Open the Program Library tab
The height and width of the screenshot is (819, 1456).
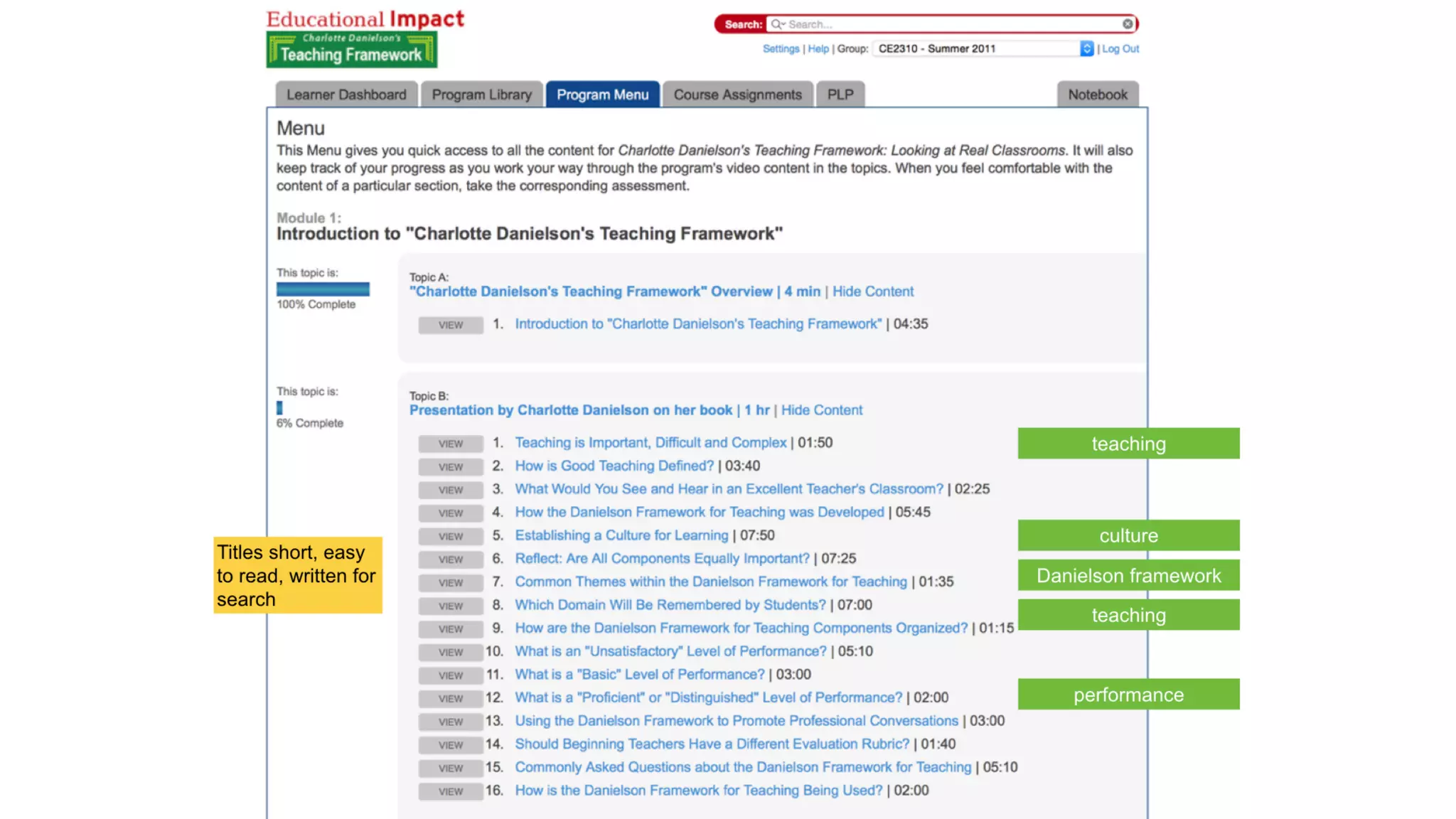pos(481,95)
